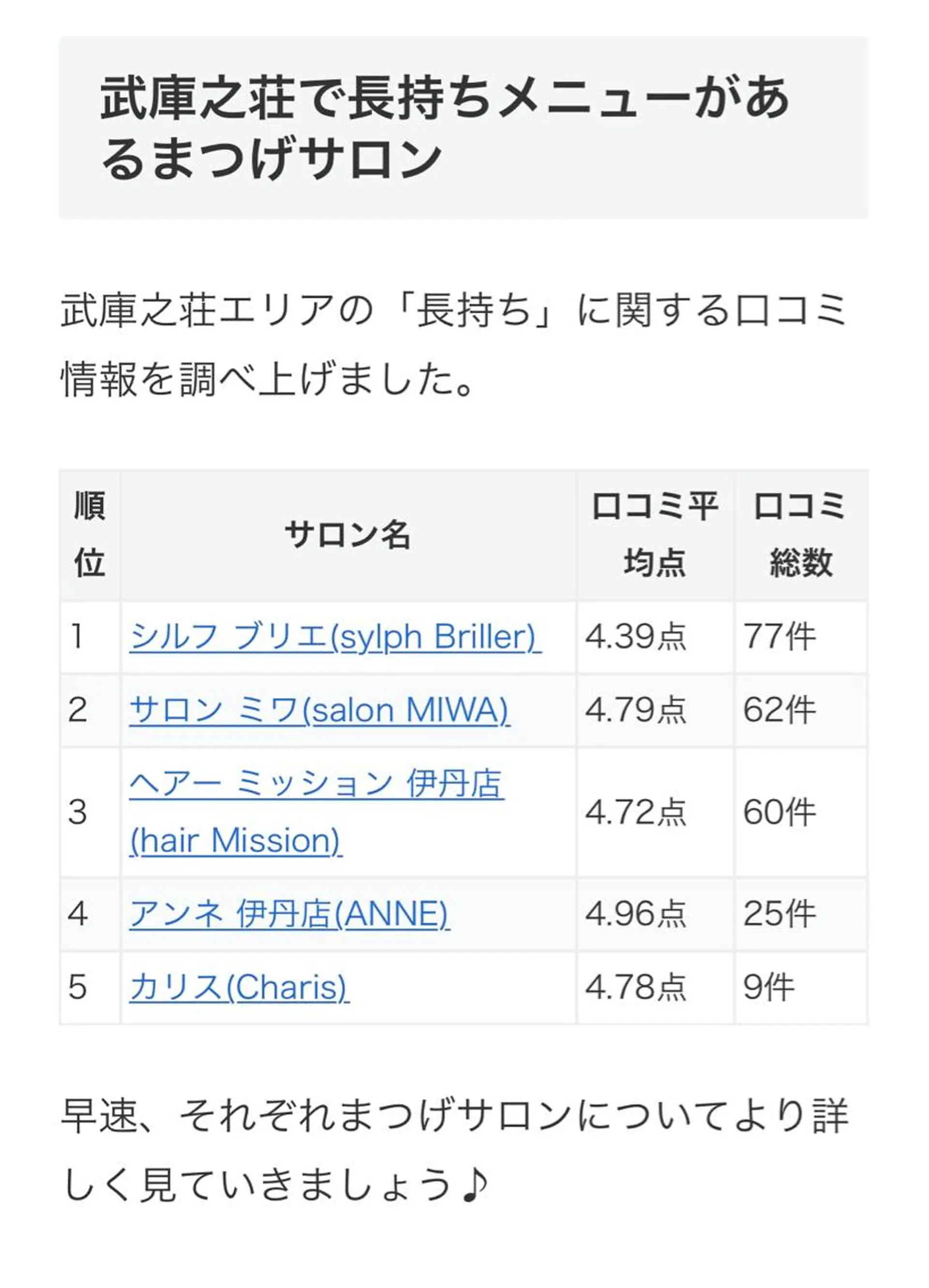The image size is (929, 1288).
Task: Select the 4.96点 rating cell
Action: coord(636,914)
